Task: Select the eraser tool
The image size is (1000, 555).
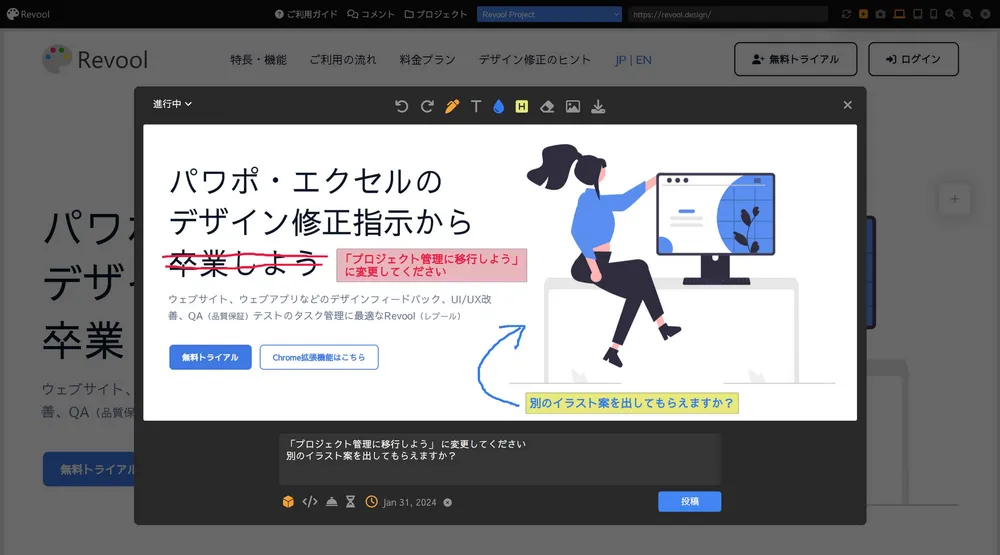Action: point(547,107)
